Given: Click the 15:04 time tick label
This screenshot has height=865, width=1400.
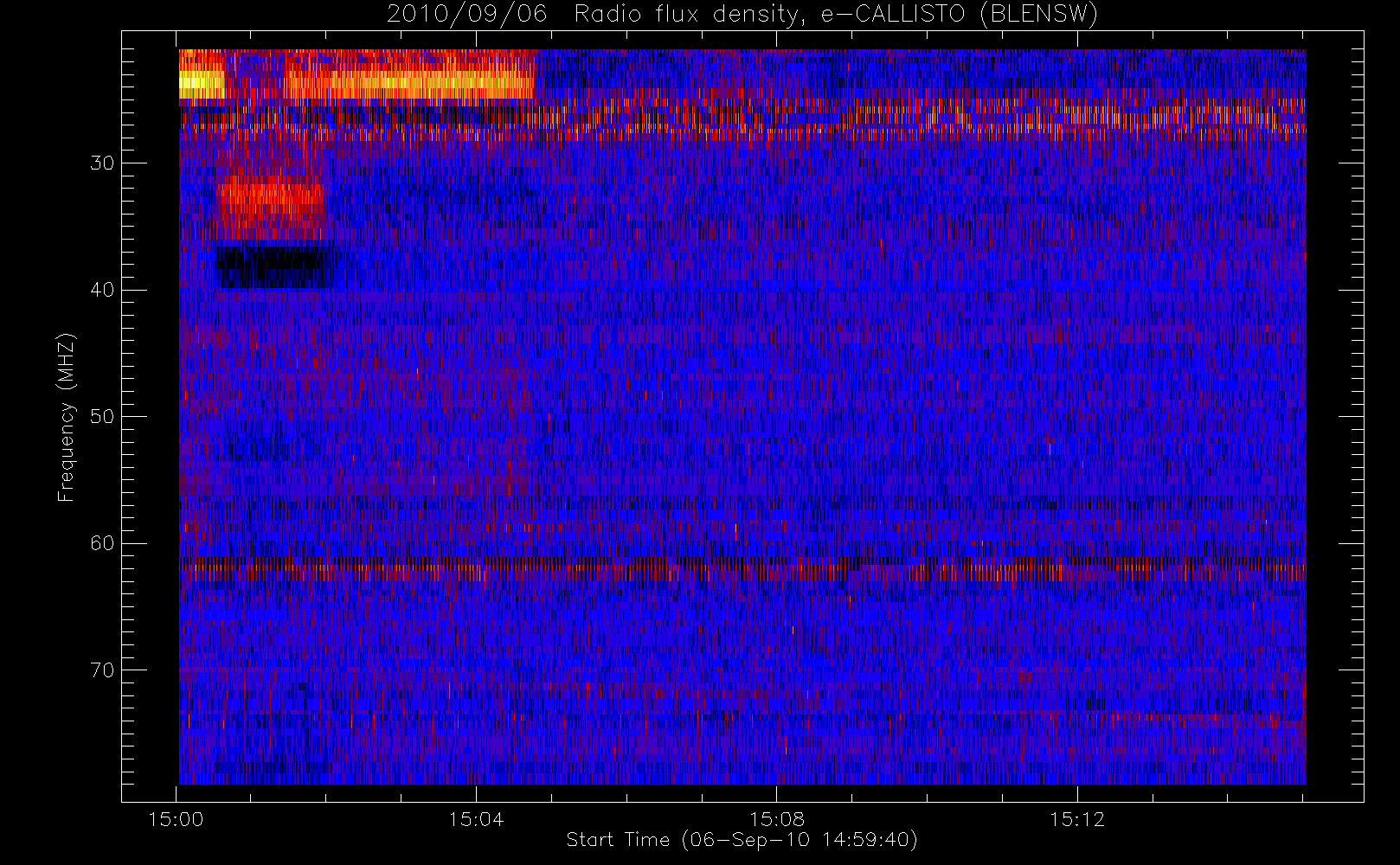Looking at the screenshot, I should [x=476, y=819].
